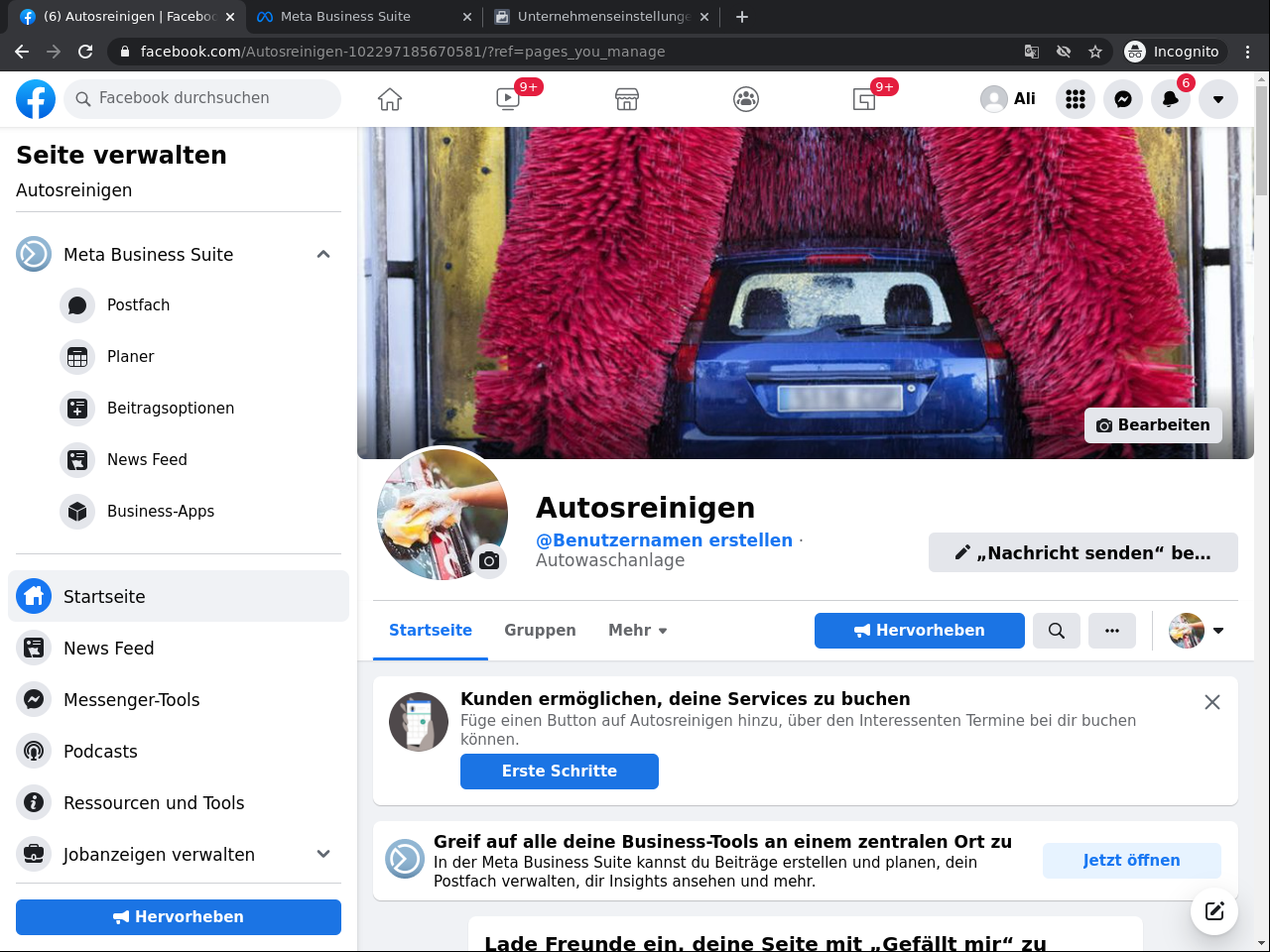This screenshot has width=1270, height=952.
Task: Select the Startseite page tab
Action: pyautogui.click(x=431, y=631)
